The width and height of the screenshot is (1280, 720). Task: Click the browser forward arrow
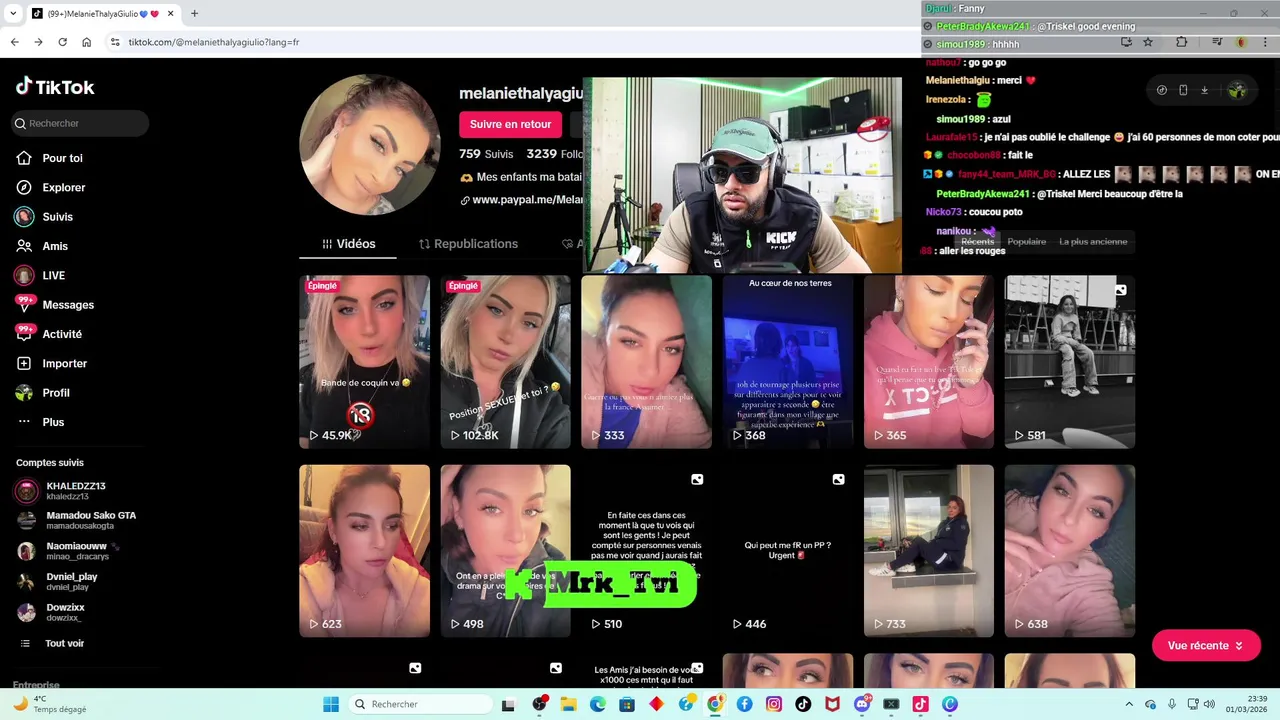(38, 42)
